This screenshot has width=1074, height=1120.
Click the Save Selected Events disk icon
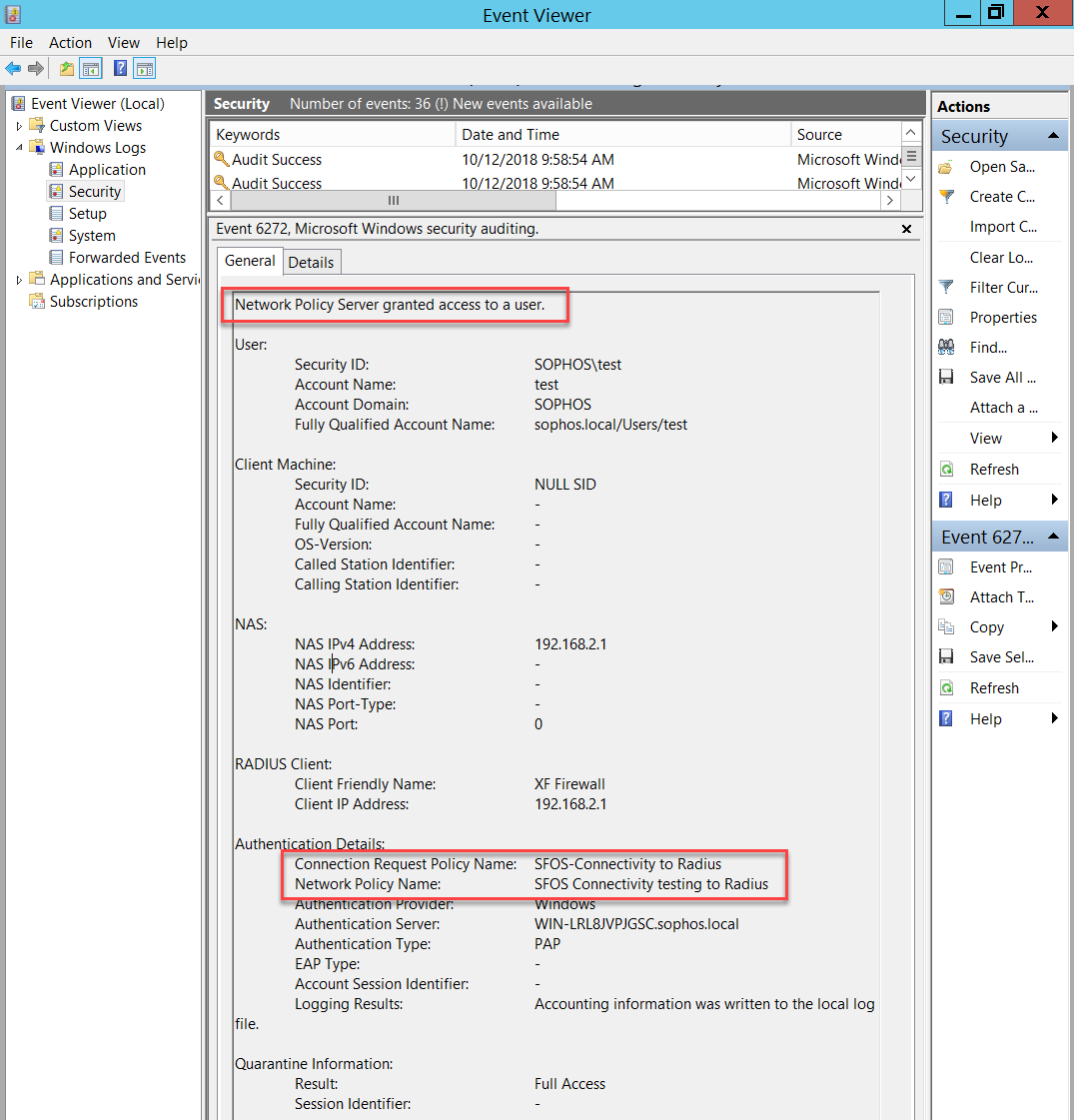[945, 657]
